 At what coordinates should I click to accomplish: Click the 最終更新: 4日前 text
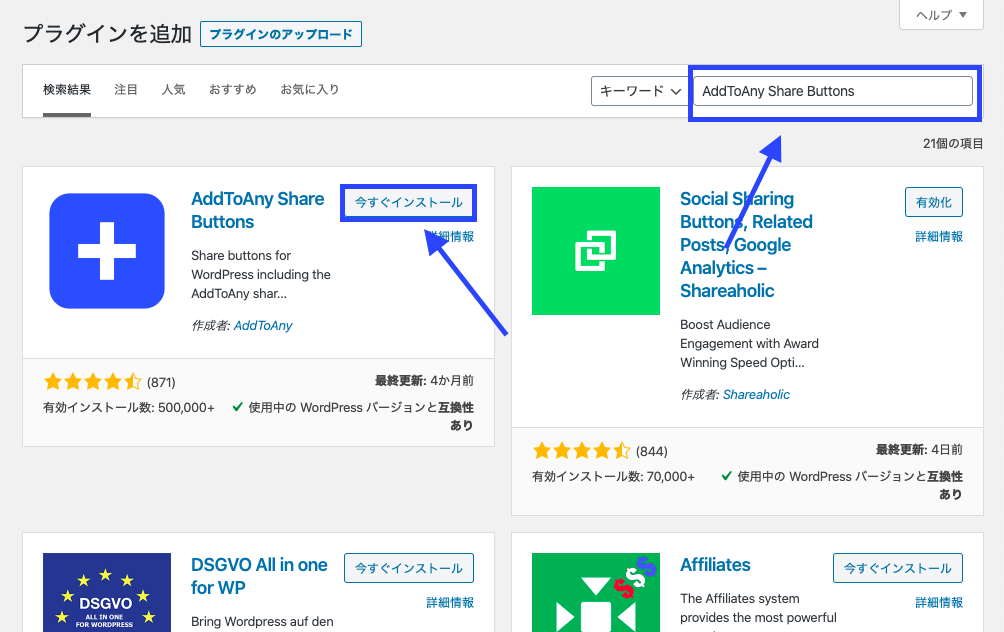coord(919,450)
